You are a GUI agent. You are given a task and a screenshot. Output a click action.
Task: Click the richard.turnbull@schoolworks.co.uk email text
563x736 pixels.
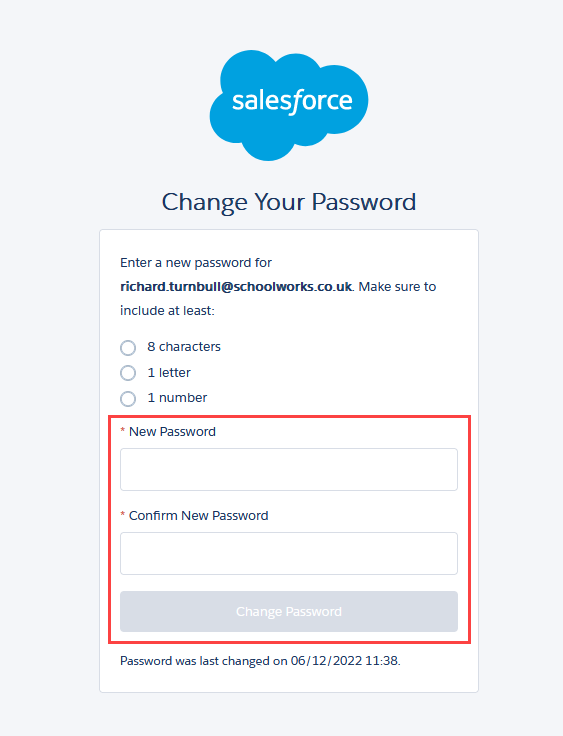(x=236, y=286)
